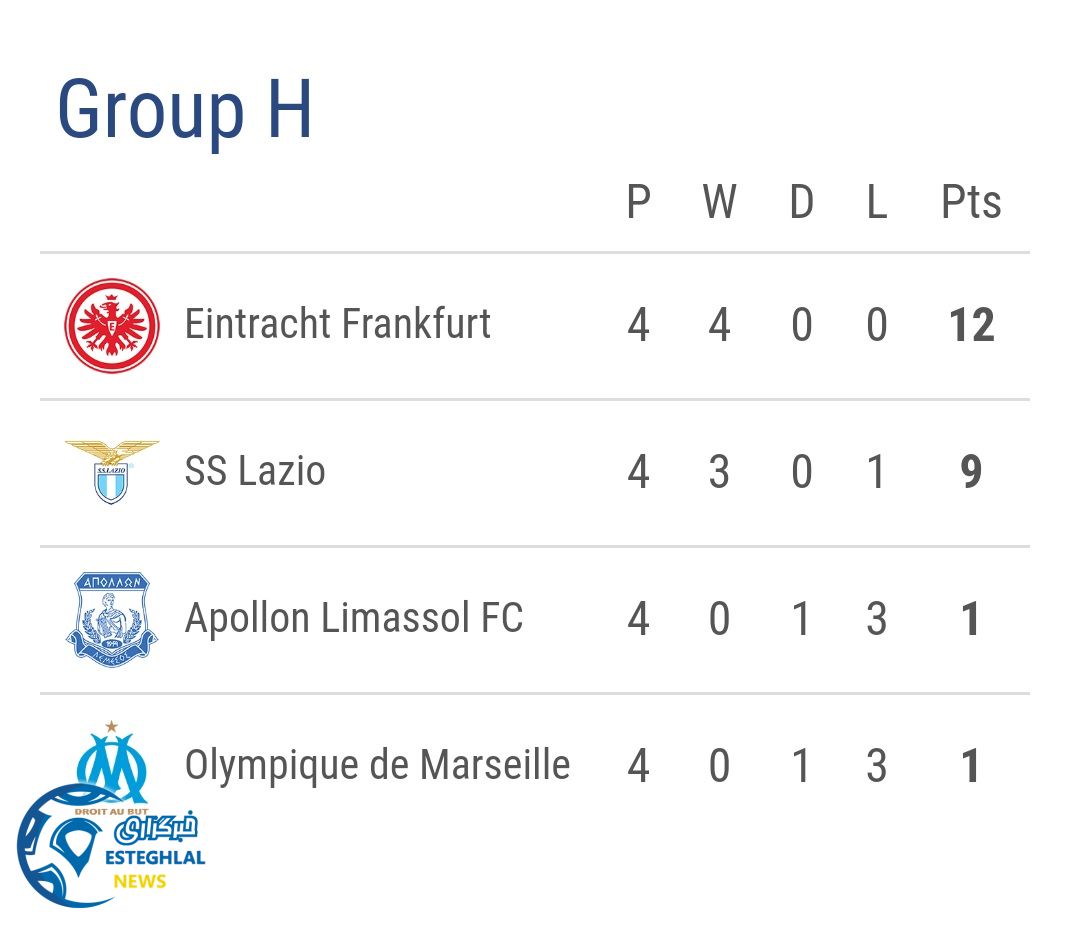Click the W (wins) column header
Image resolution: width=1068 pixels, height=938 pixels.
719,202
